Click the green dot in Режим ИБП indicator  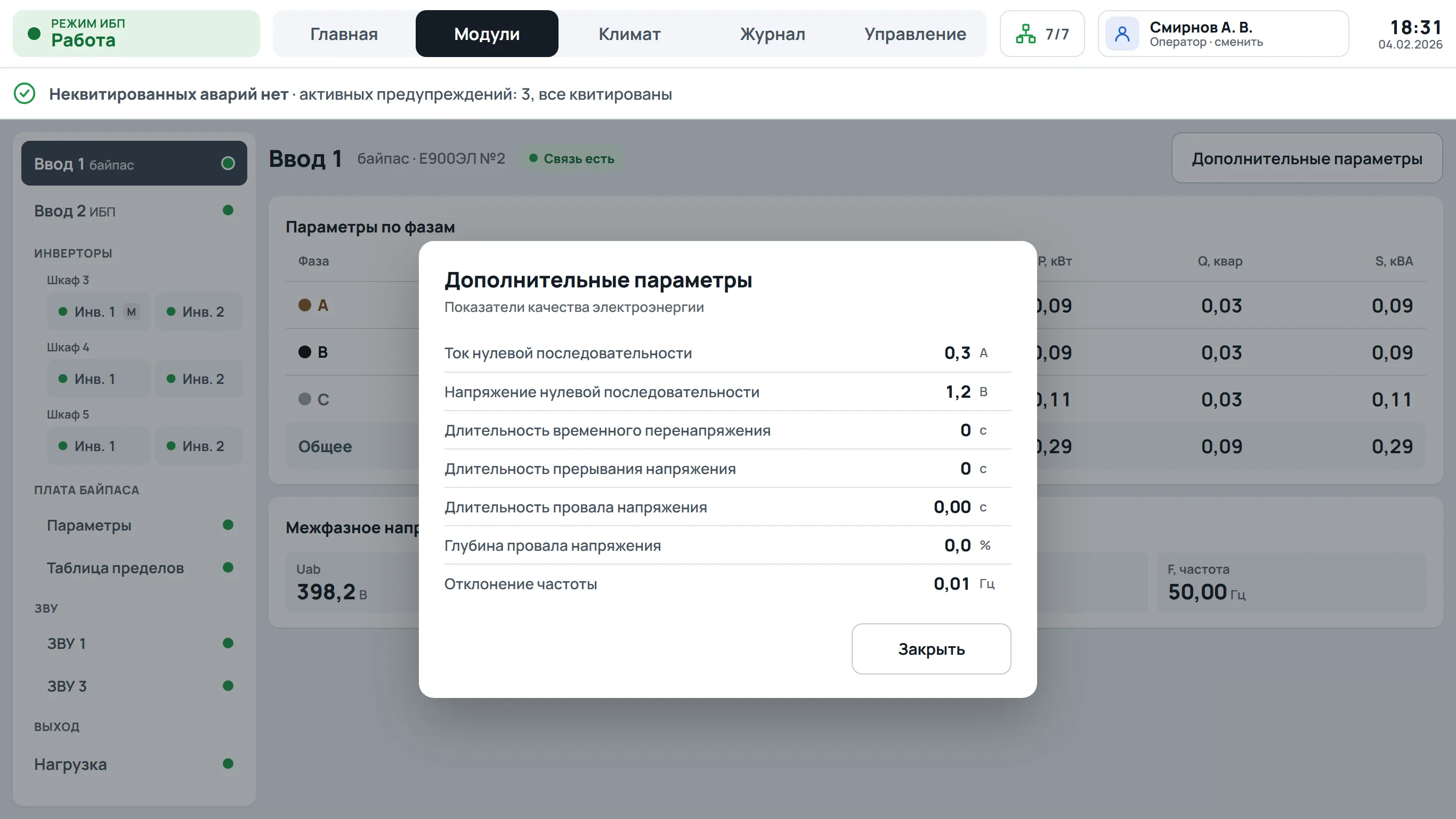pyautogui.click(x=34, y=34)
